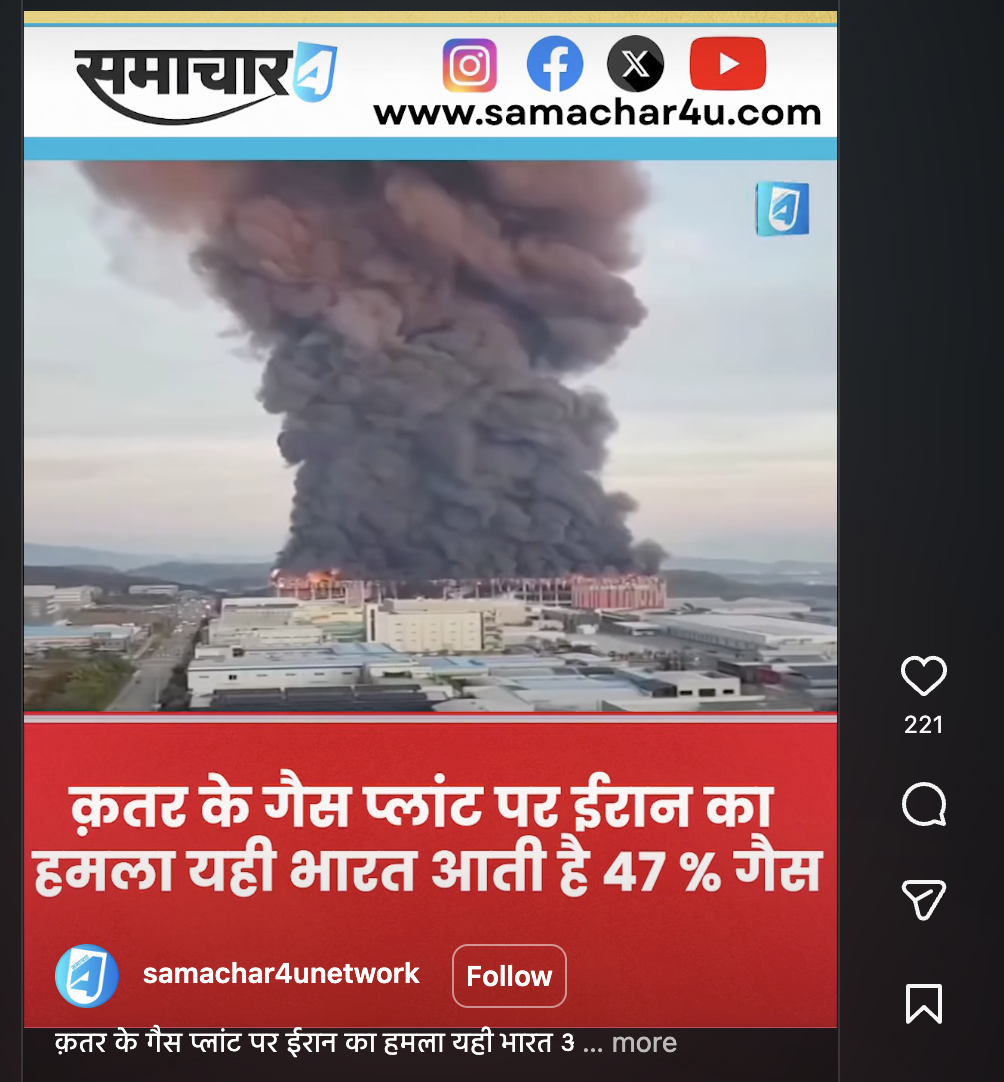The height and width of the screenshot is (1082, 1004).
Task: Open comments with the speech bubble icon
Action: pyautogui.click(x=923, y=804)
